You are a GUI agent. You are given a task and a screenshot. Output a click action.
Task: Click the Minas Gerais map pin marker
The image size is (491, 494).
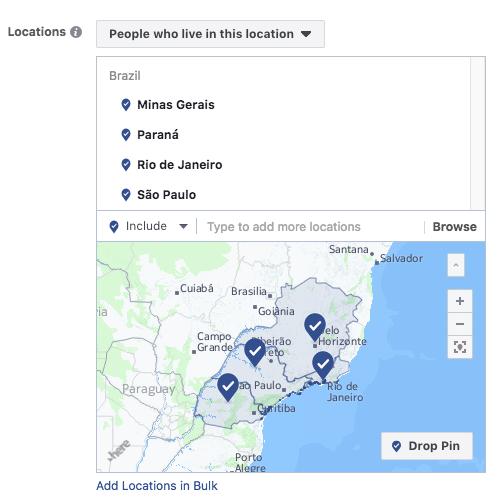pyautogui.click(x=315, y=327)
